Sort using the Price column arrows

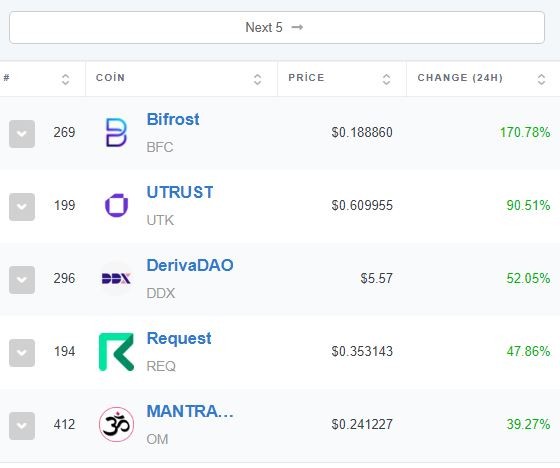pos(386,79)
